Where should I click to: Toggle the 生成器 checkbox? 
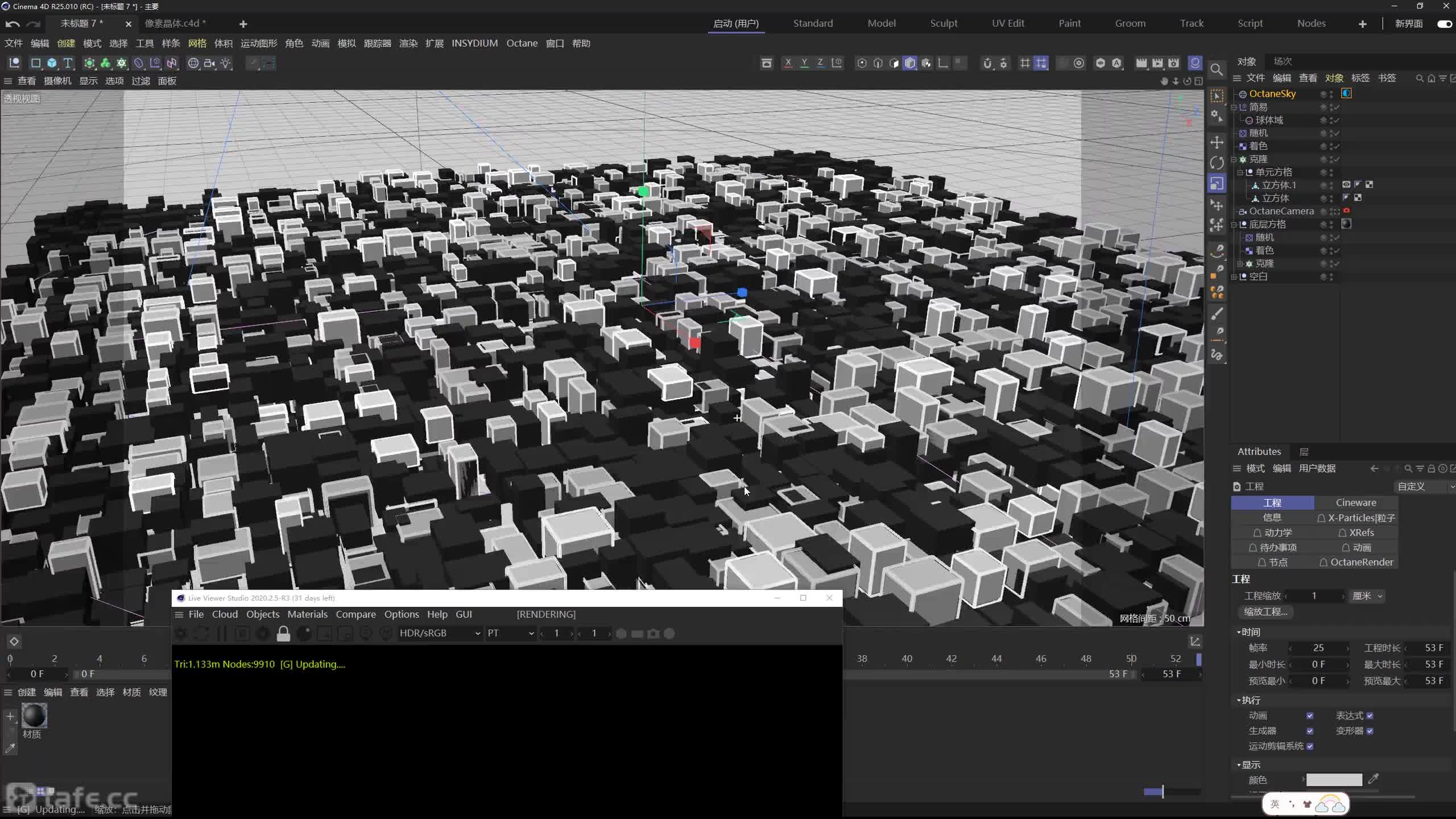pos(1310,731)
